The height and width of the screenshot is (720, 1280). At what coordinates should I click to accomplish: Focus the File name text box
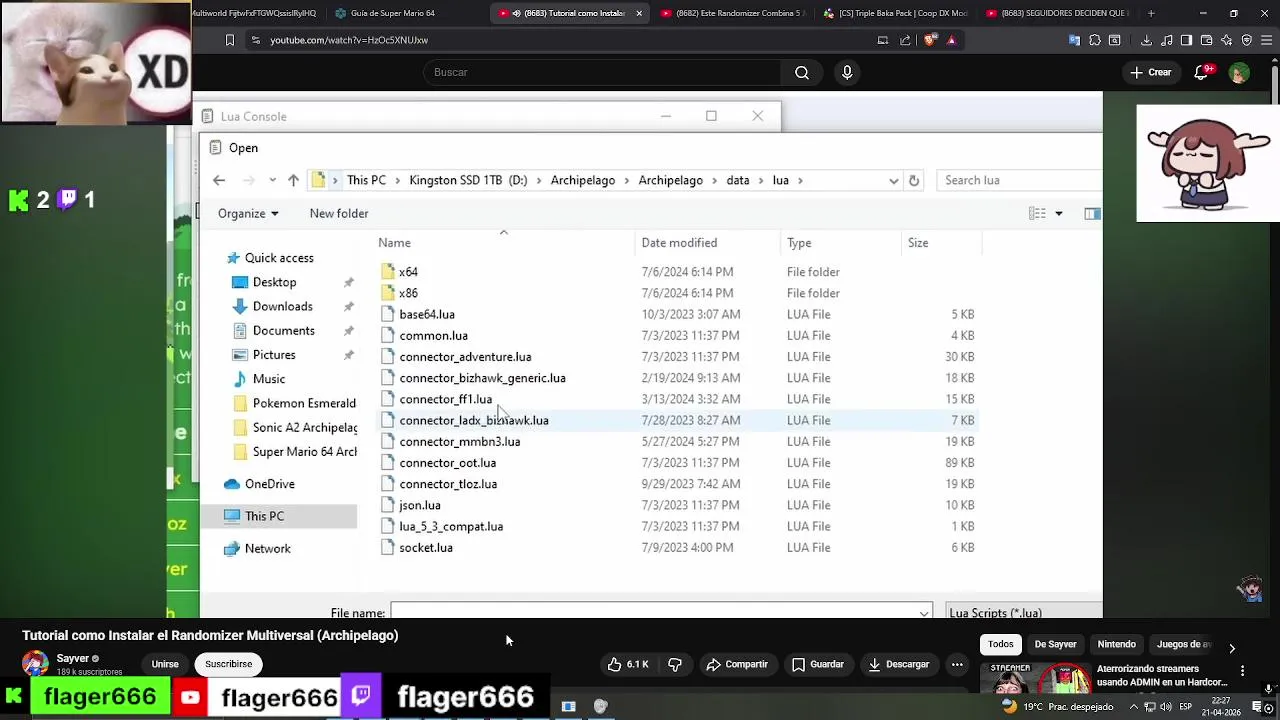(x=652, y=612)
